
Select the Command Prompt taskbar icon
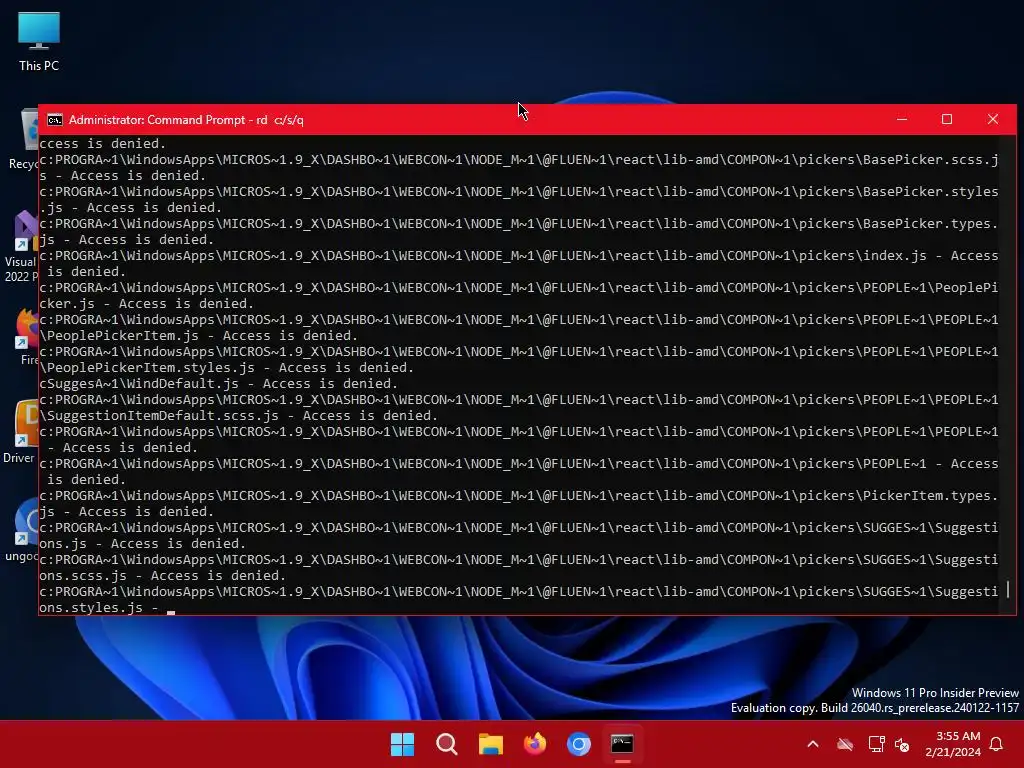coord(622,744)
